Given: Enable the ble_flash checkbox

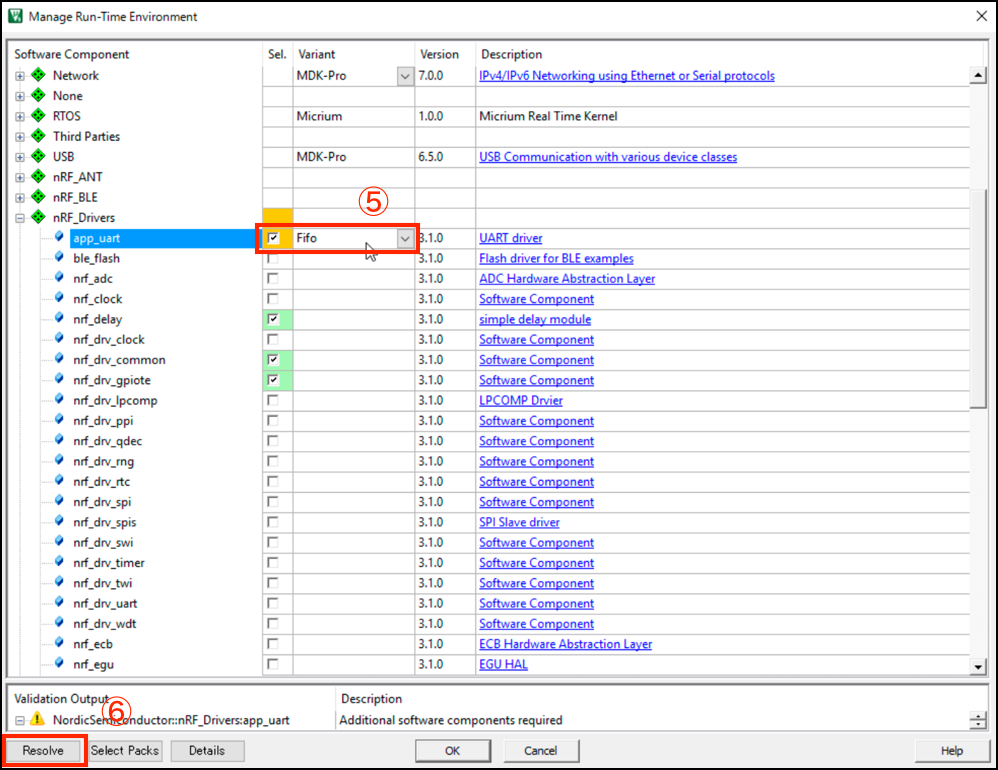Looking at the screenshot, I should (x=273, y=258).
